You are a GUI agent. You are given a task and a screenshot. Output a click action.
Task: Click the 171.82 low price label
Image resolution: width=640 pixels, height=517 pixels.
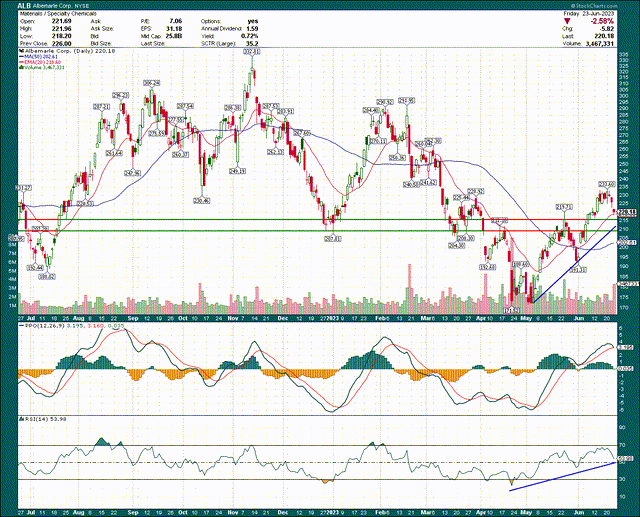(x=511, y=310)
